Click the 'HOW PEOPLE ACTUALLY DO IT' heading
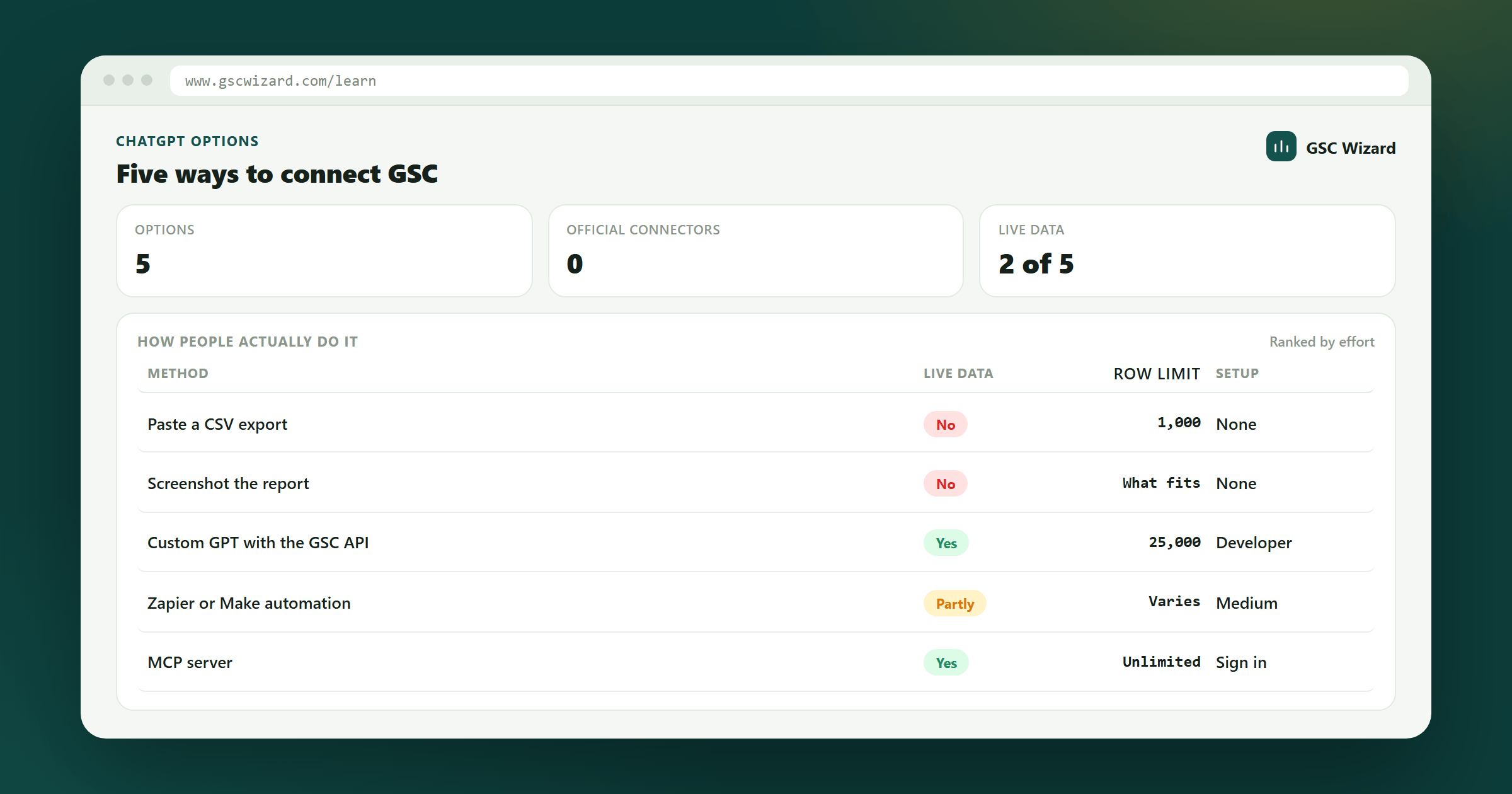The height and width of the screenshot is (794, 1512). pyautogui.click(x=248, y=342)
